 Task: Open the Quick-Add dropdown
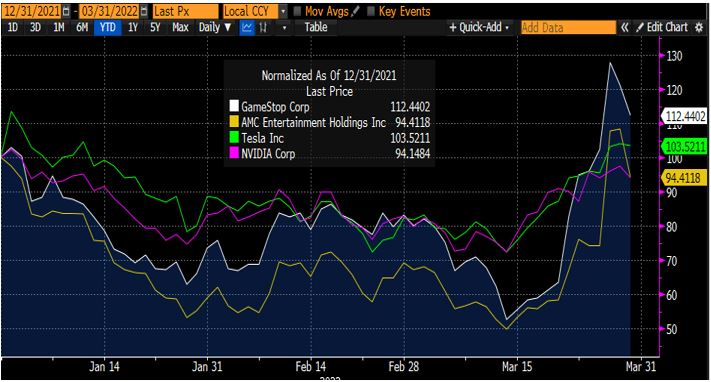click(479, 27)
